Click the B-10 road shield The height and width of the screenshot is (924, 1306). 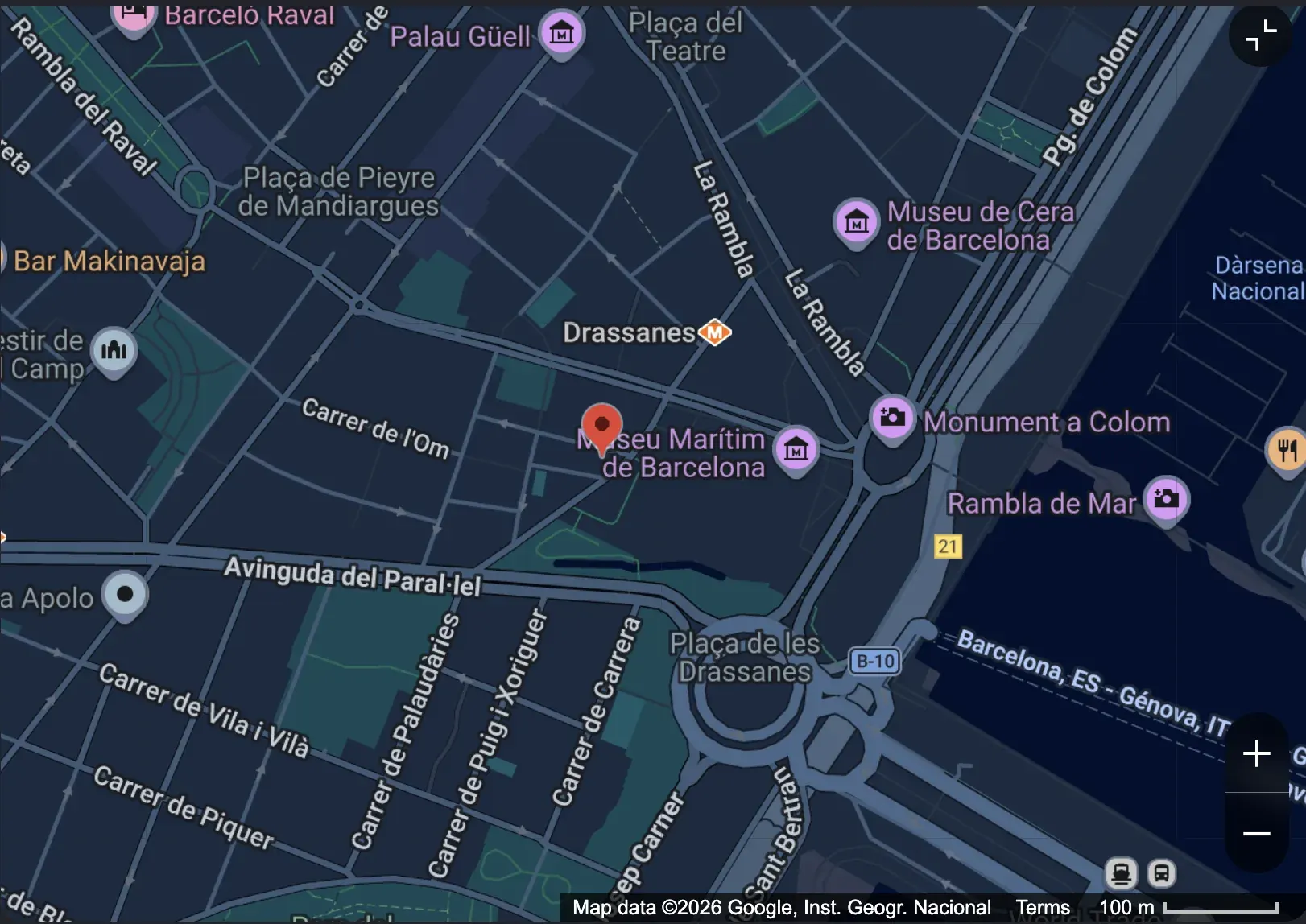click(x=874, y=662)
